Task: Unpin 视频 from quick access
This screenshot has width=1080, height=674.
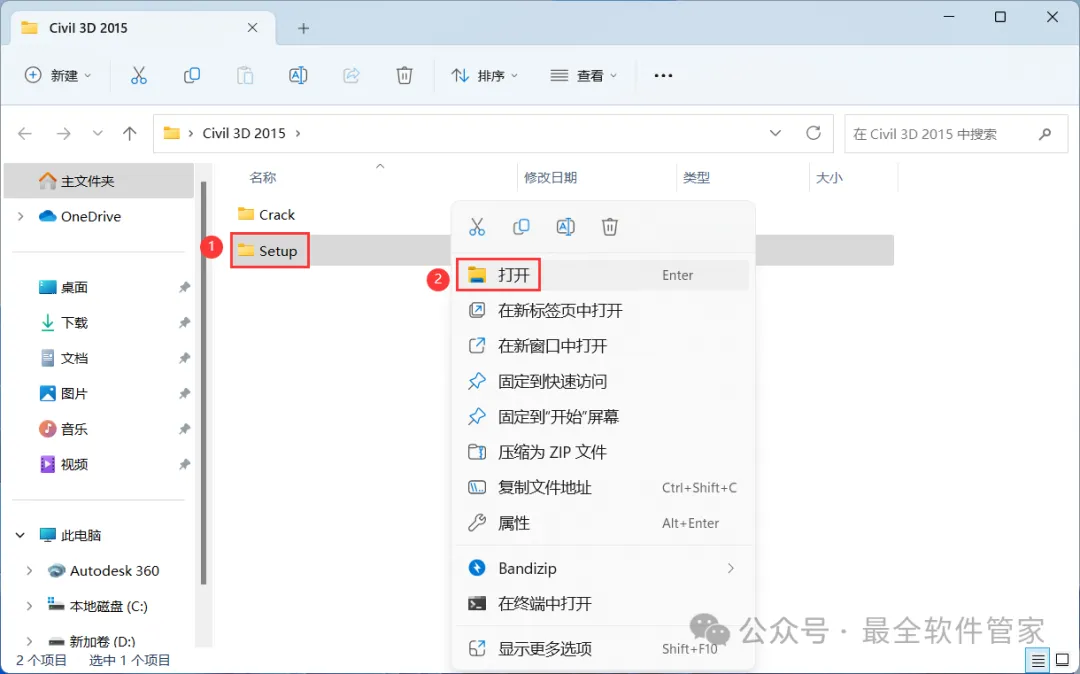Action: [x=184, y=464]
